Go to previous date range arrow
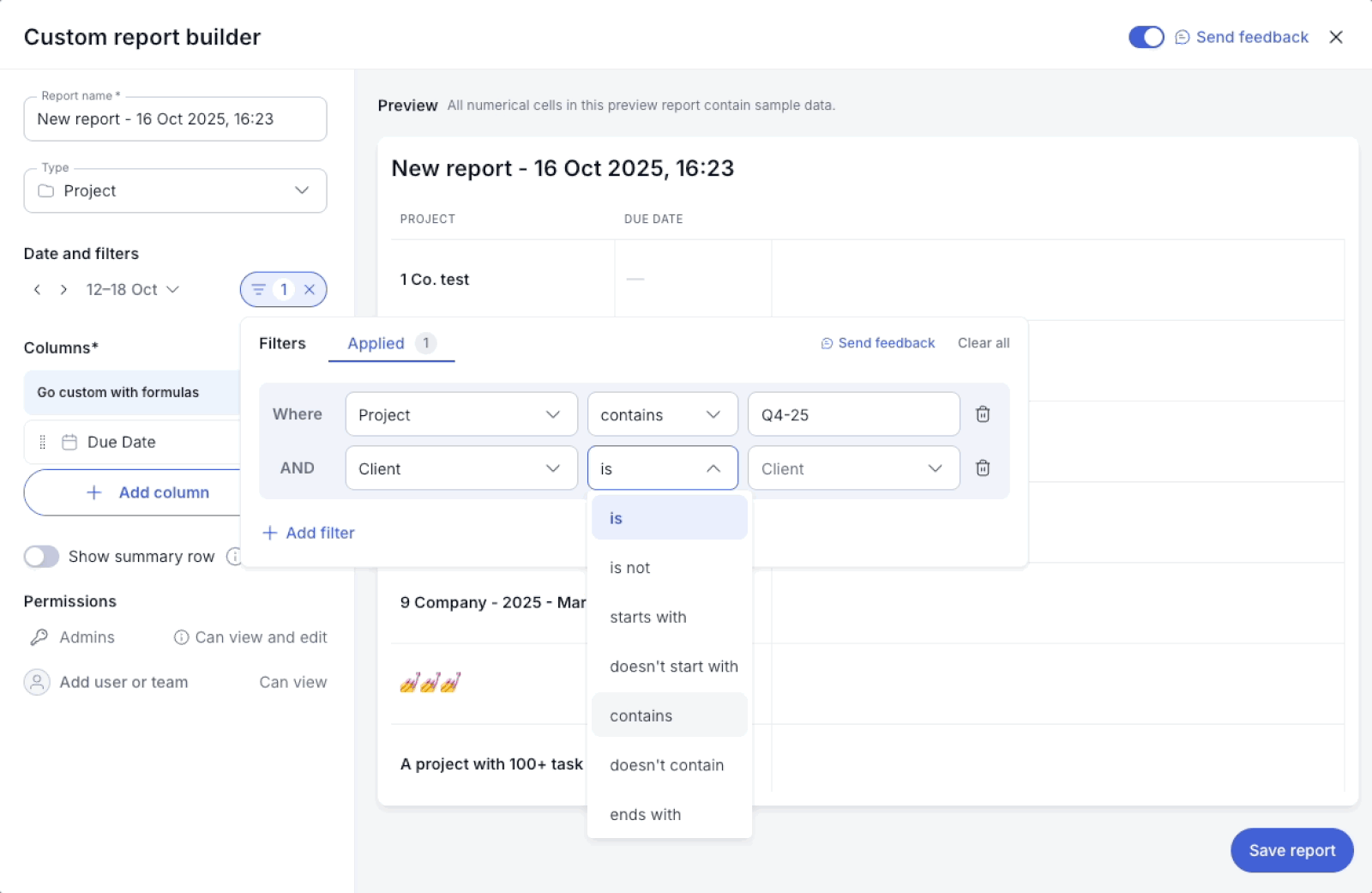The height and width of the screenshot is (893, 1372). 37,290
